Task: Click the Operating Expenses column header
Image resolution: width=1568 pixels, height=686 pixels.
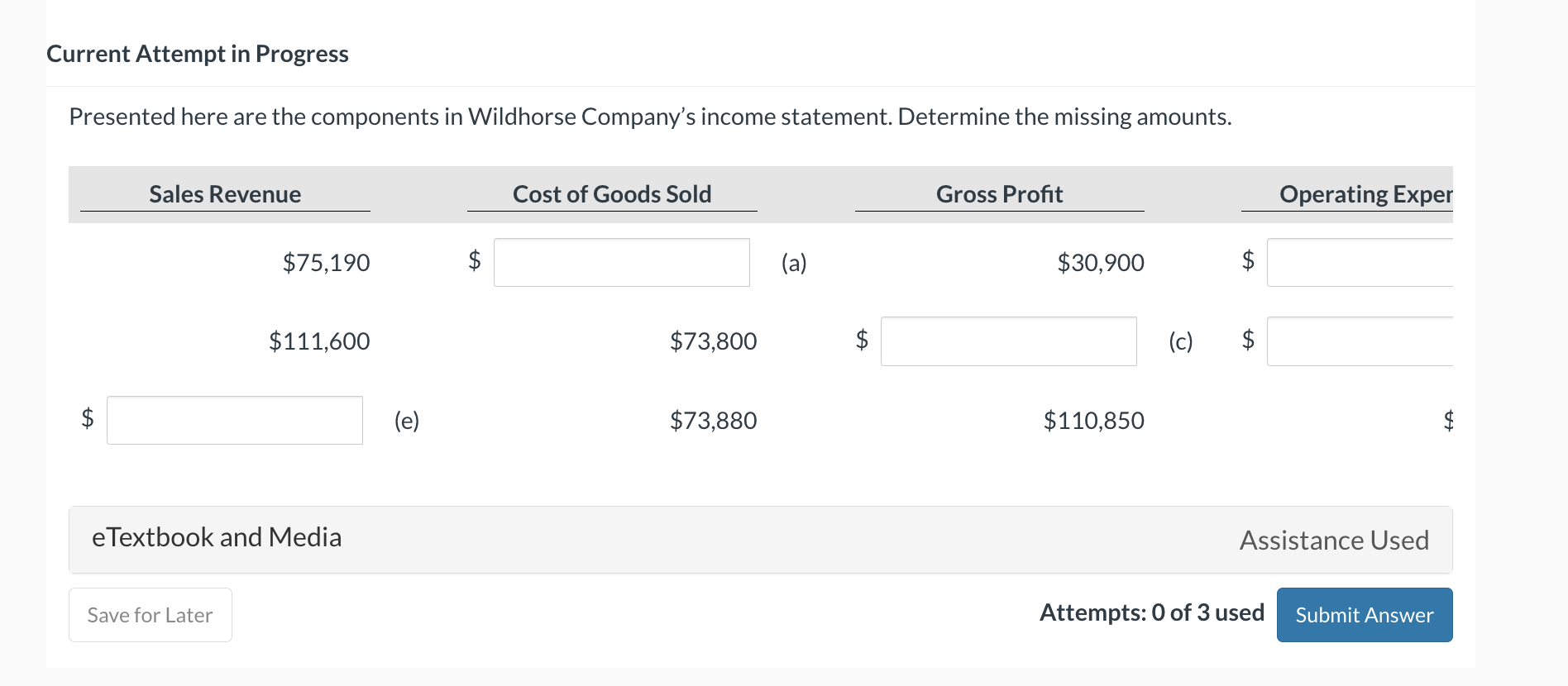Action: tap(1365, 194)
